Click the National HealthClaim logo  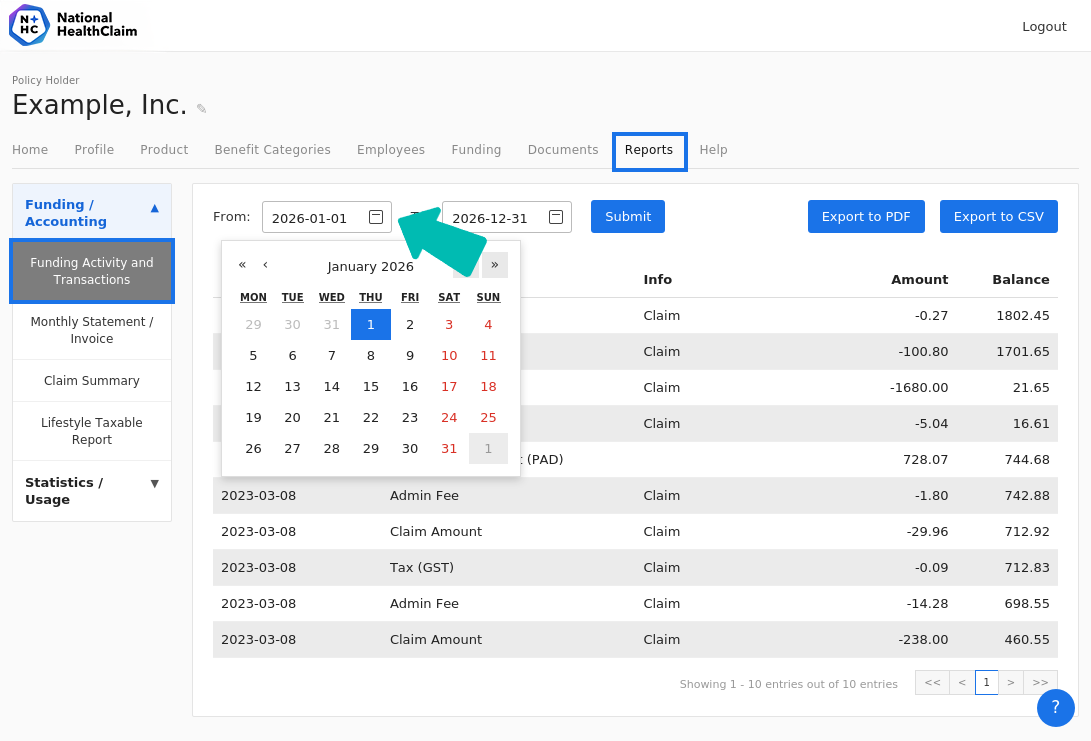tap(73, 25)
